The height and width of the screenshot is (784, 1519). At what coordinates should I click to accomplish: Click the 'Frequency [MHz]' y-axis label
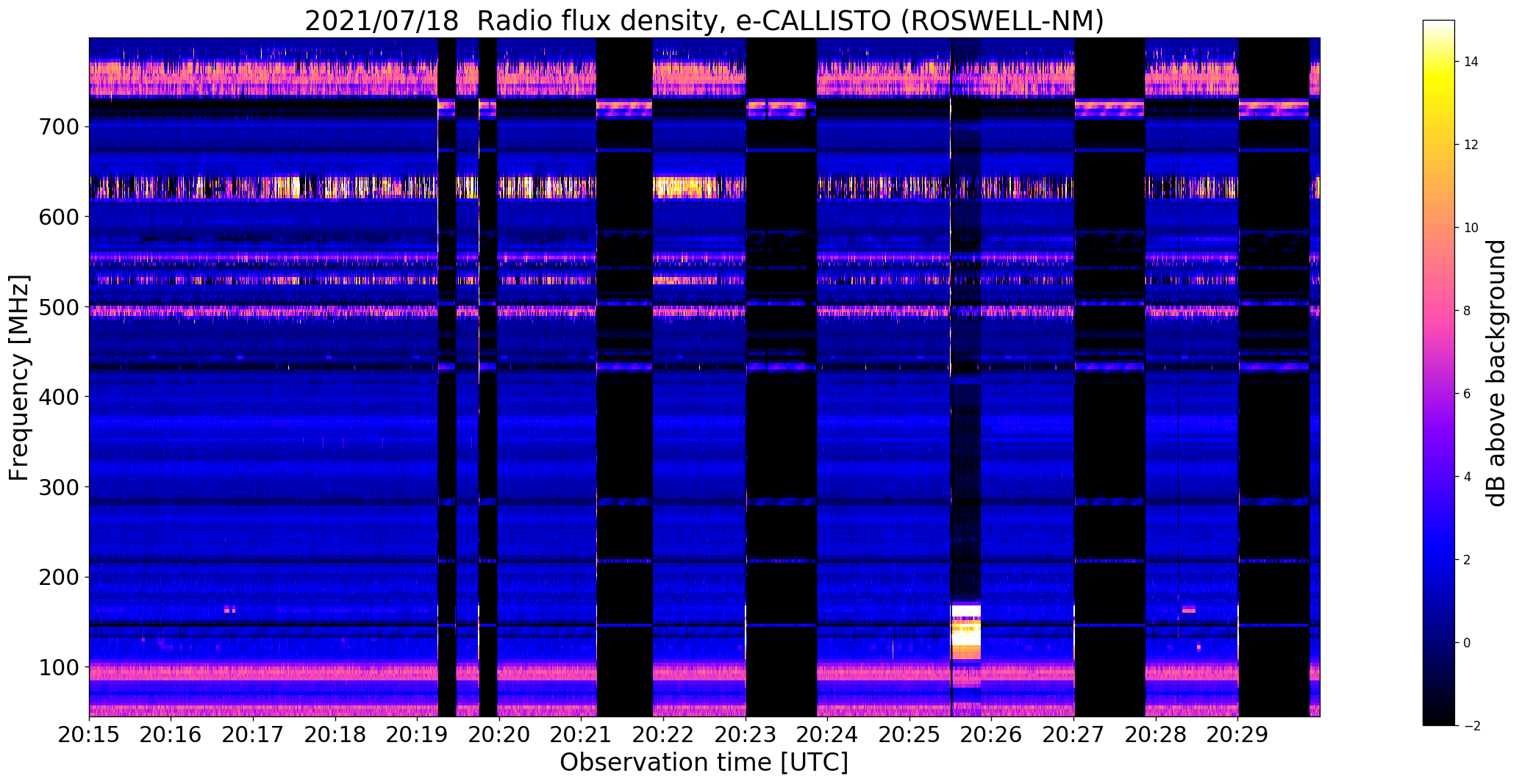click(19, 378)
